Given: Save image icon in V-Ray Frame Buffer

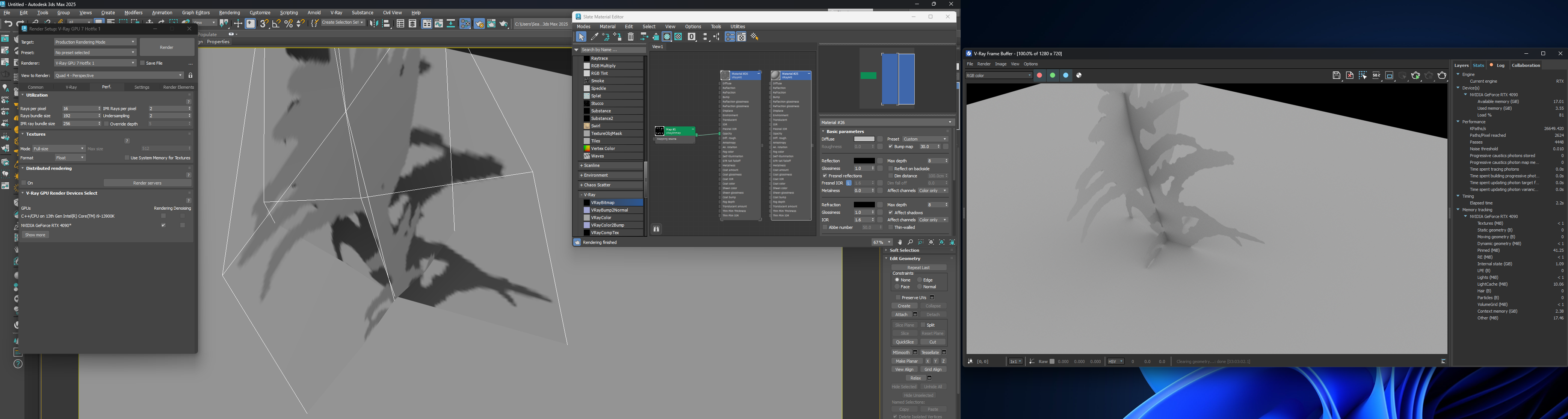Looking at the screenshot, I should coord(1337,76).
